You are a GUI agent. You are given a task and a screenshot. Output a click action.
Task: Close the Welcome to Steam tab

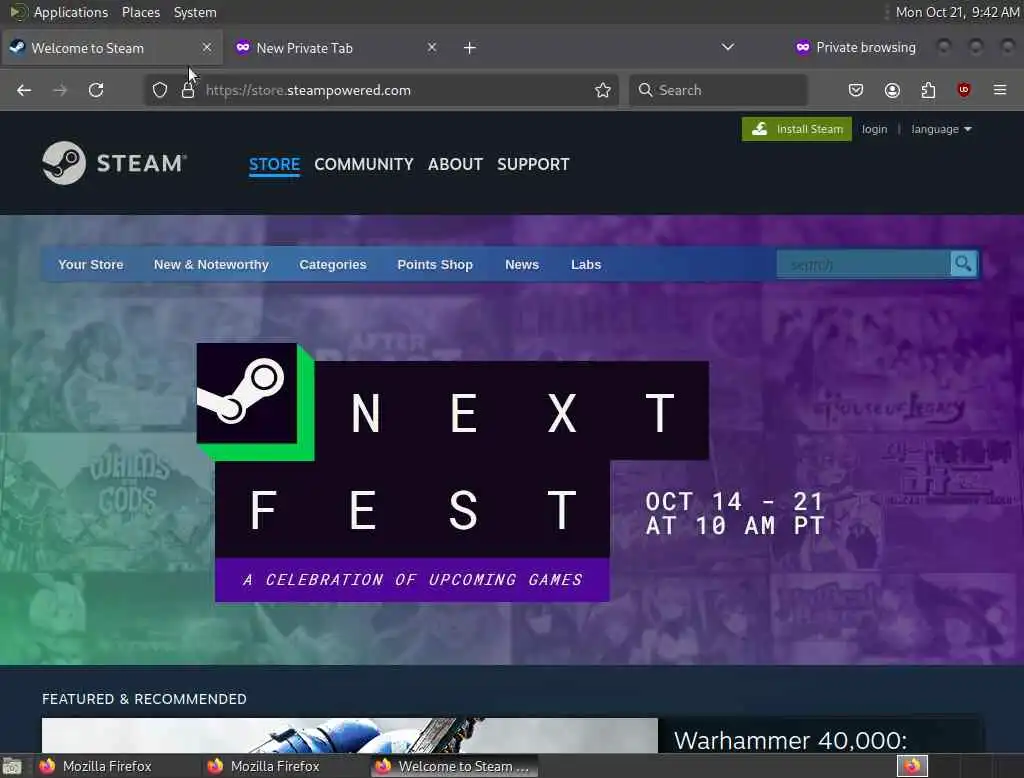(x=206, y=47)
